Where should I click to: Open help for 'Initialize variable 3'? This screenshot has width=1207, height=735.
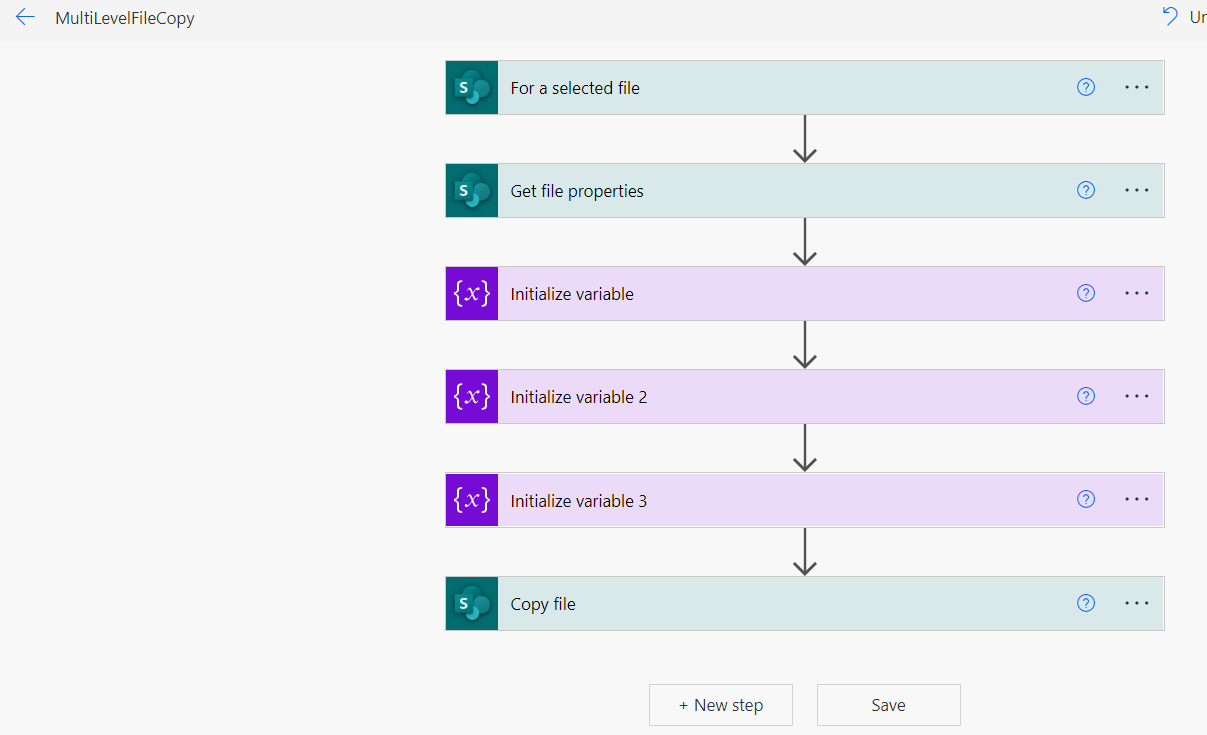[x=1086, y=499]
